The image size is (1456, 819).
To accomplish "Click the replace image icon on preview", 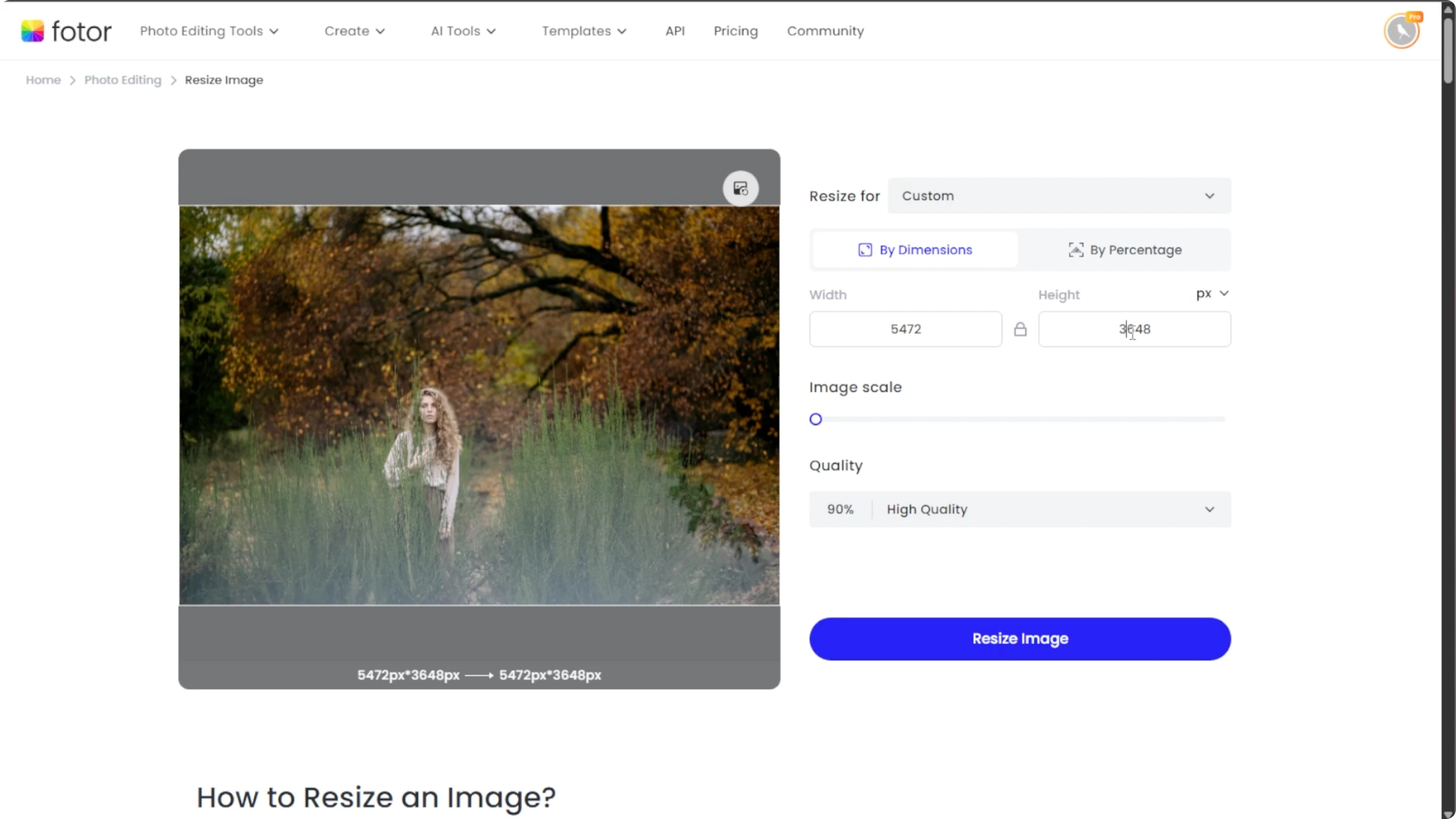I will [x=740, y=188].
